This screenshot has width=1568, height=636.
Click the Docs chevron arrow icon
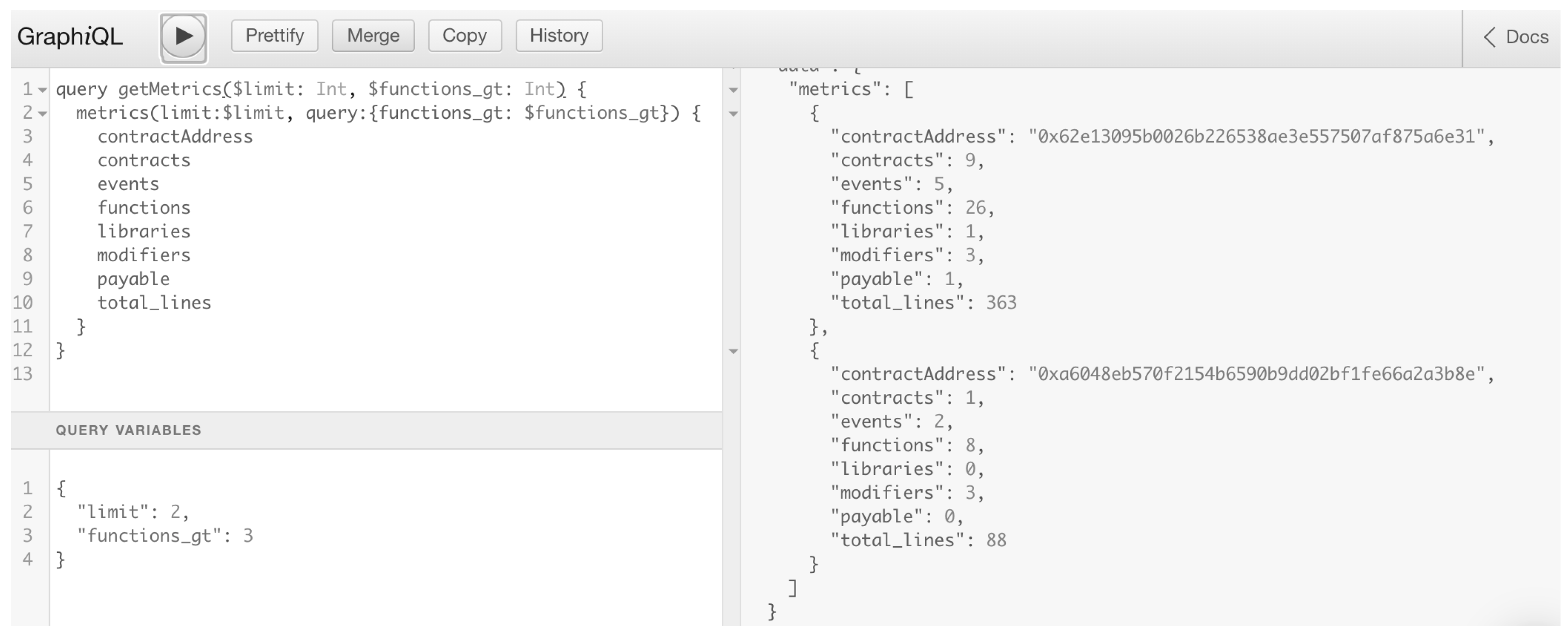click(1489, 37)
